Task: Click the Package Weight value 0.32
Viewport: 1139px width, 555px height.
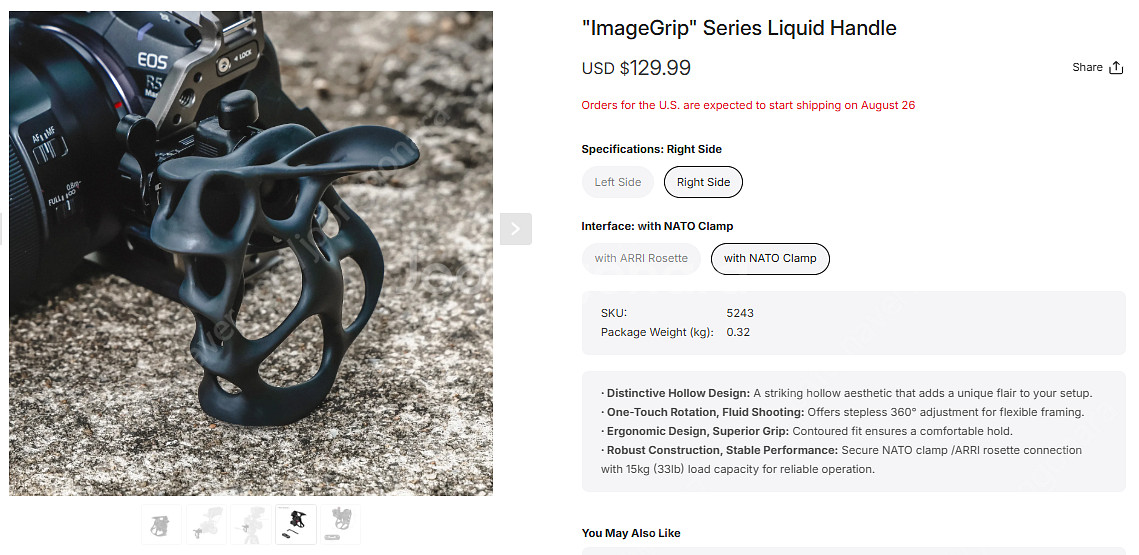Action: (738, 332)
